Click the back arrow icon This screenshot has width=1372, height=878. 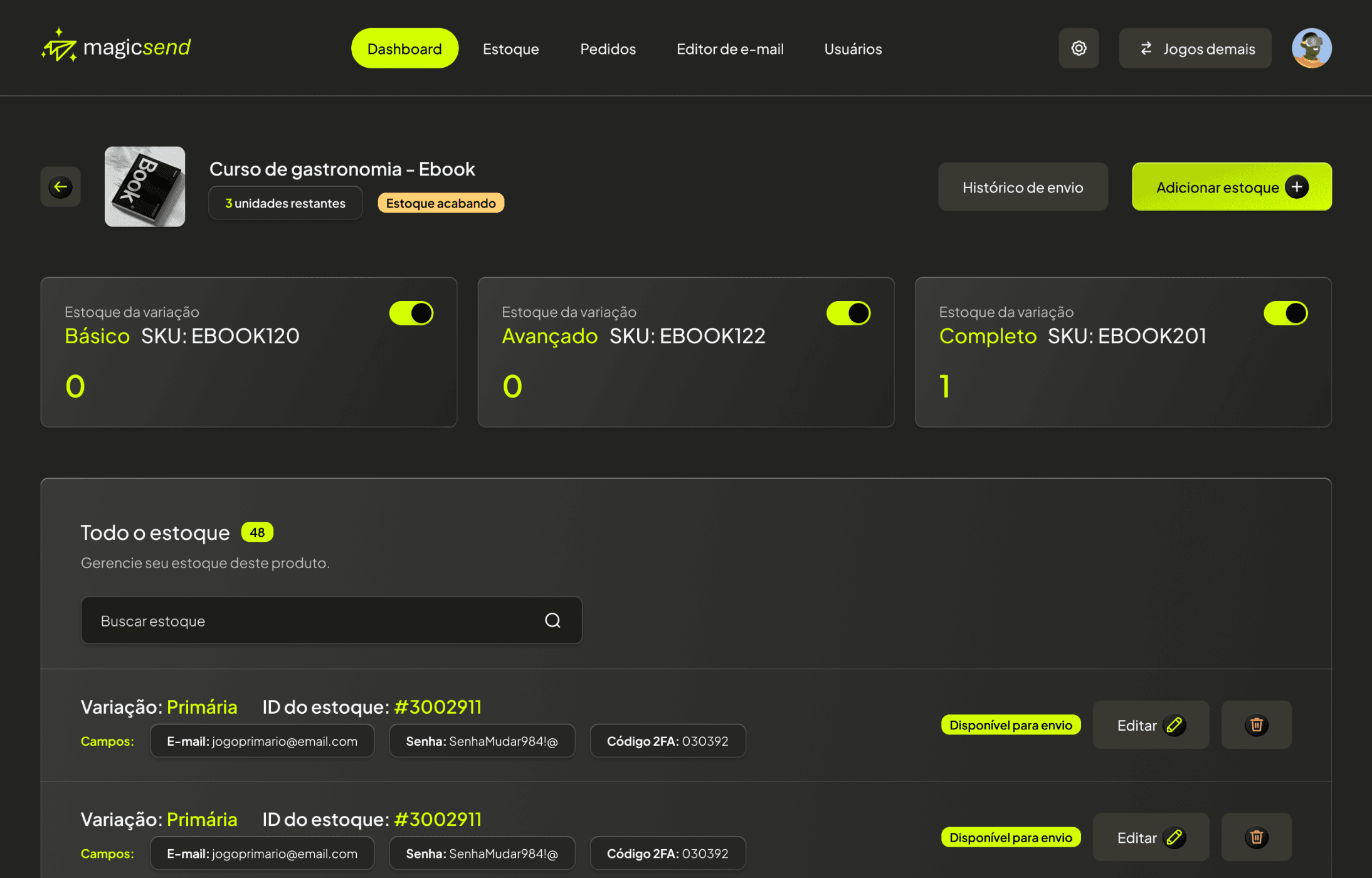(x=60, y=187)
